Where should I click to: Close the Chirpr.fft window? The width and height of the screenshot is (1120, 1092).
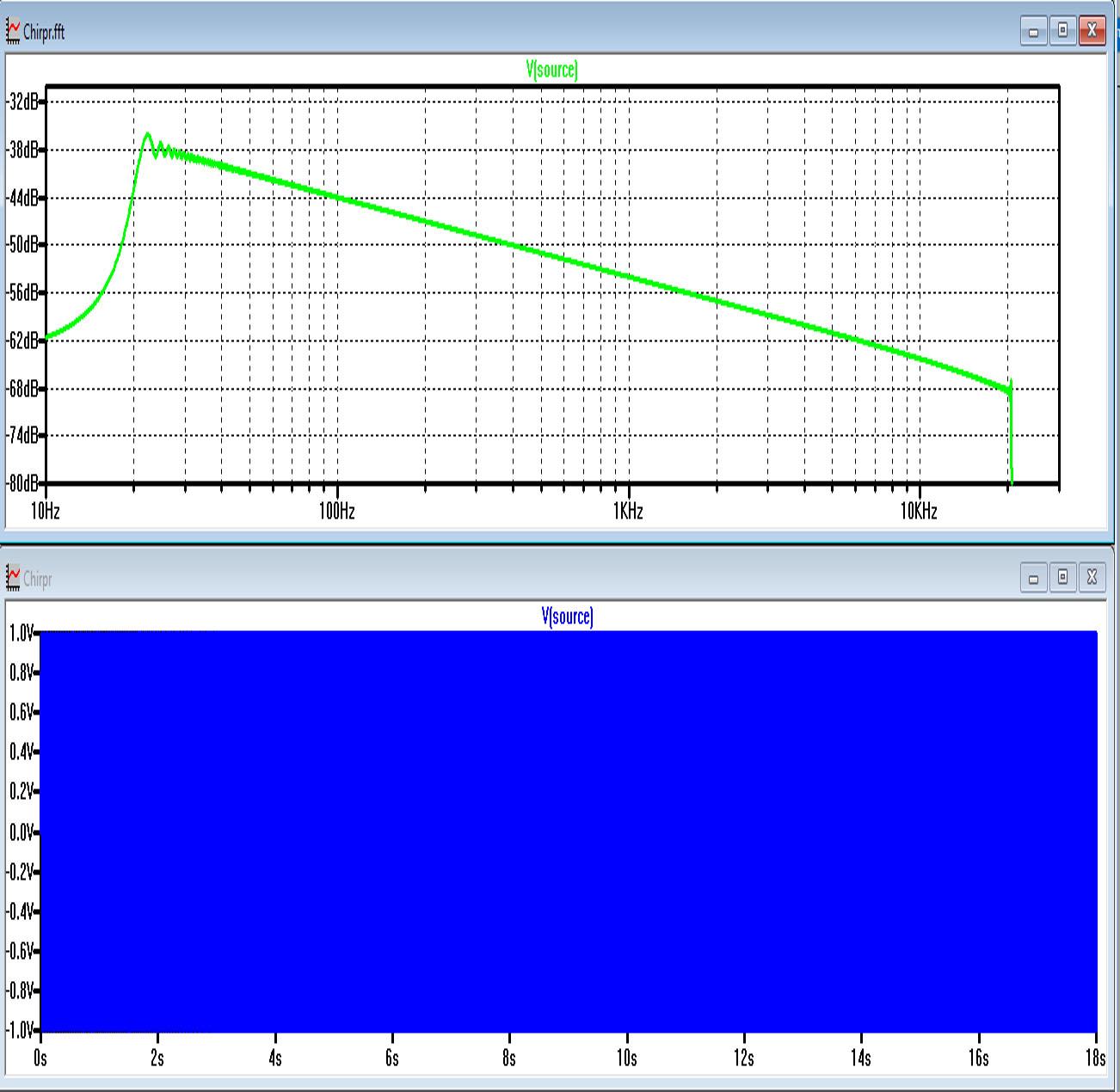(1092, 31)
